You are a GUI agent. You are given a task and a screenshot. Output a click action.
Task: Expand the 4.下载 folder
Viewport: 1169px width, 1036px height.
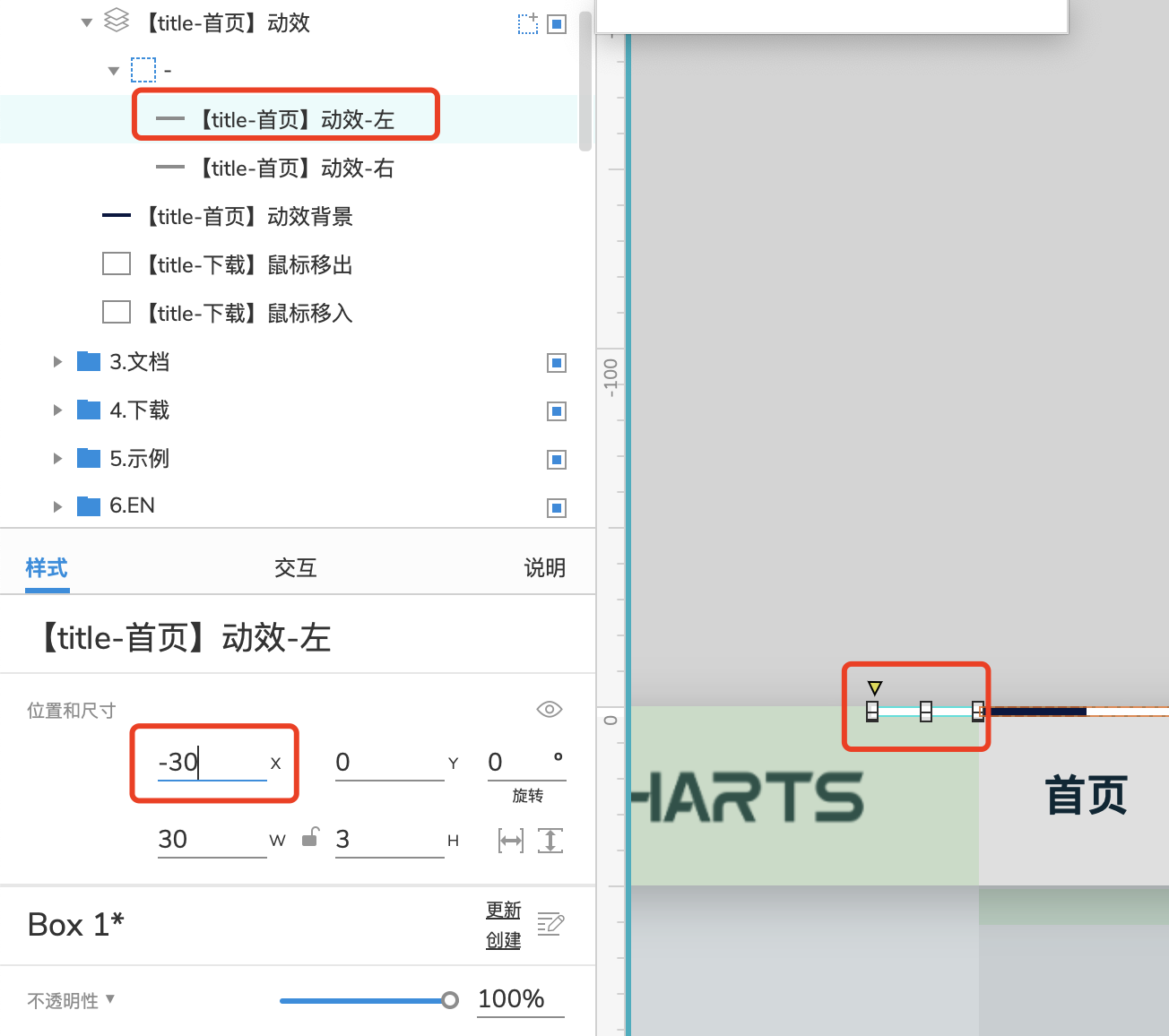57,410
